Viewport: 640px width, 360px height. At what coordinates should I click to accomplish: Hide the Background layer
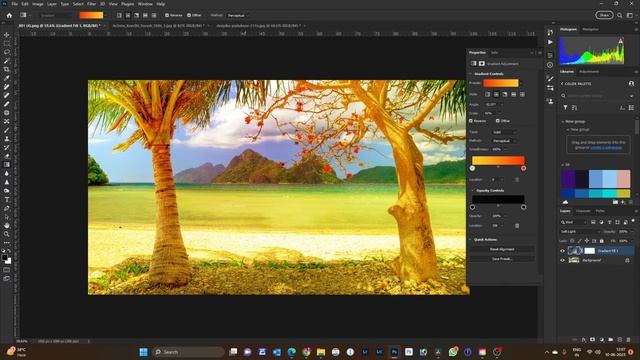coord(562,260)
